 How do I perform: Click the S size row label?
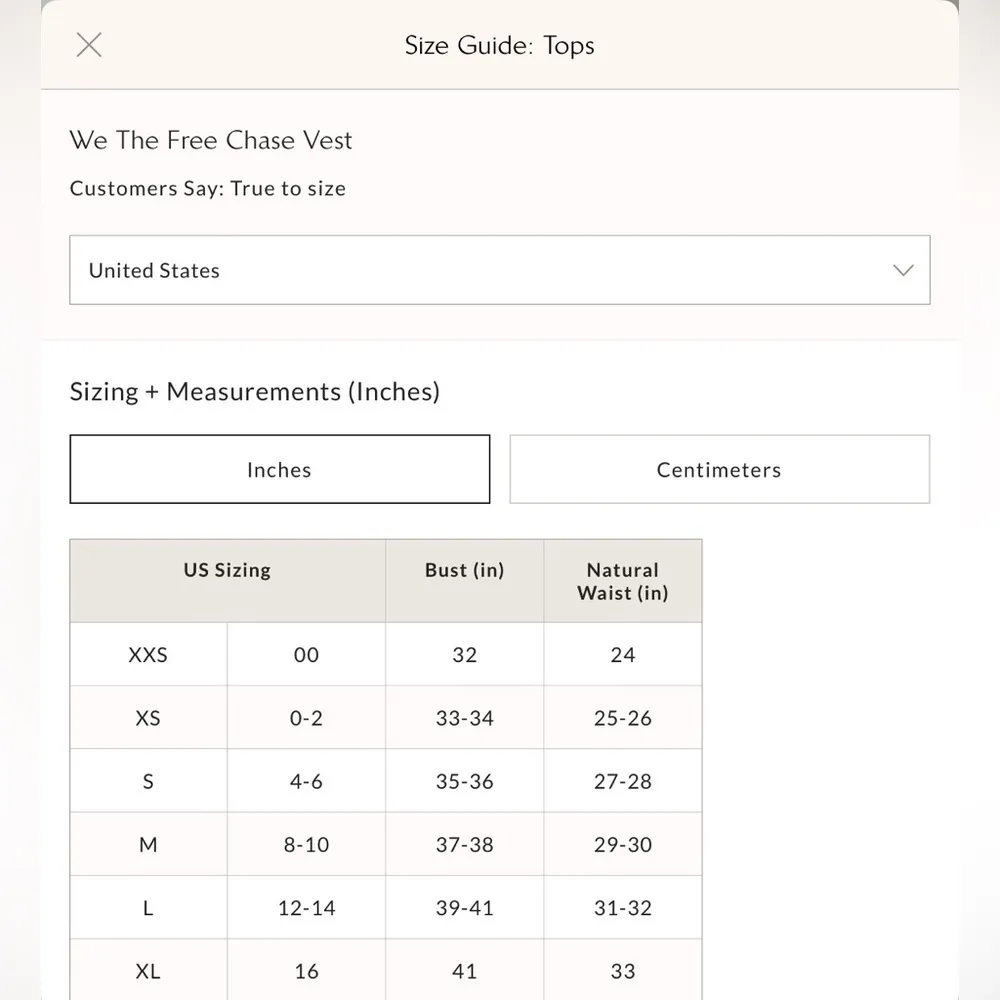coord(148,781)
